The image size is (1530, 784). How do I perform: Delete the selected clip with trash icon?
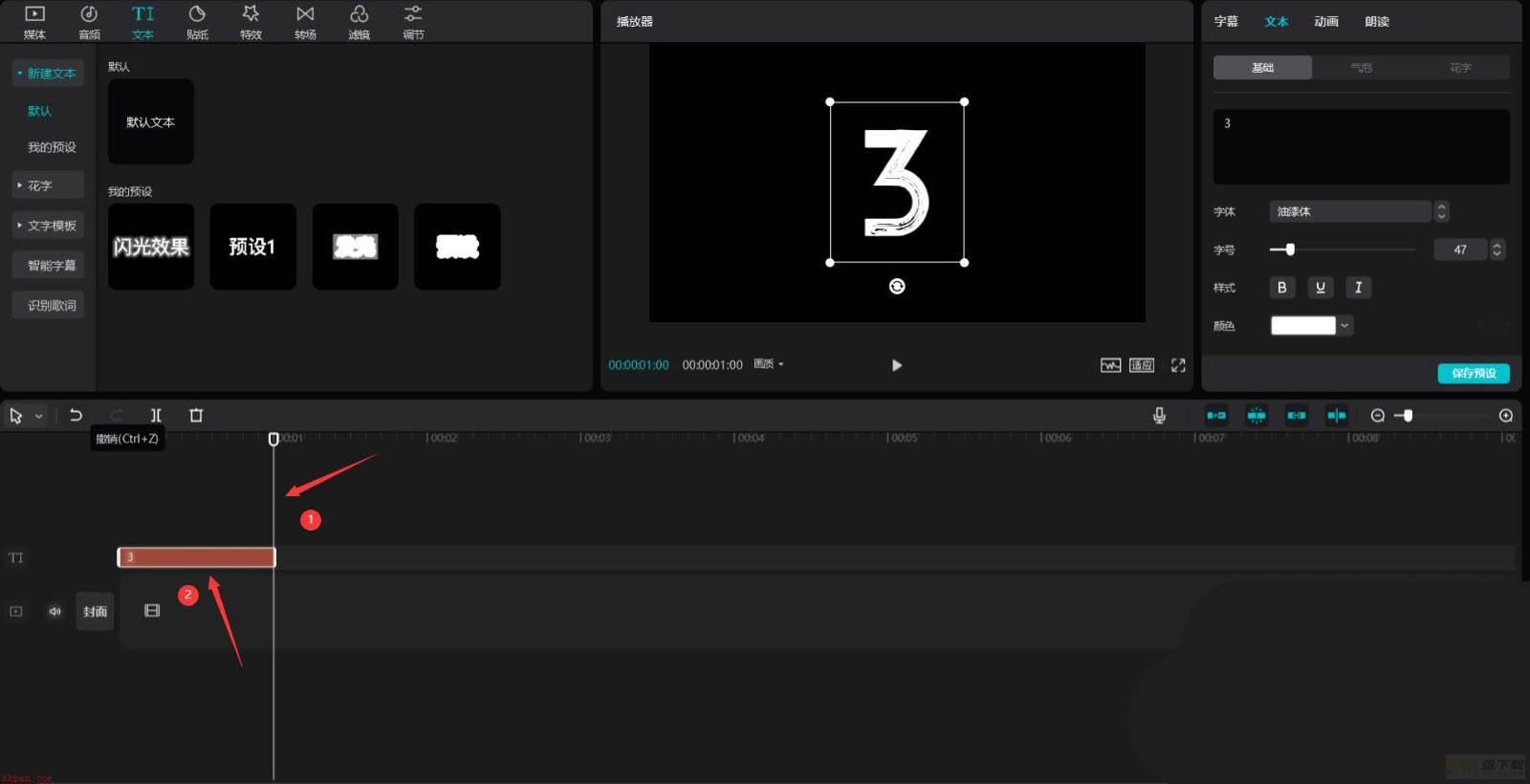[196, 415]
